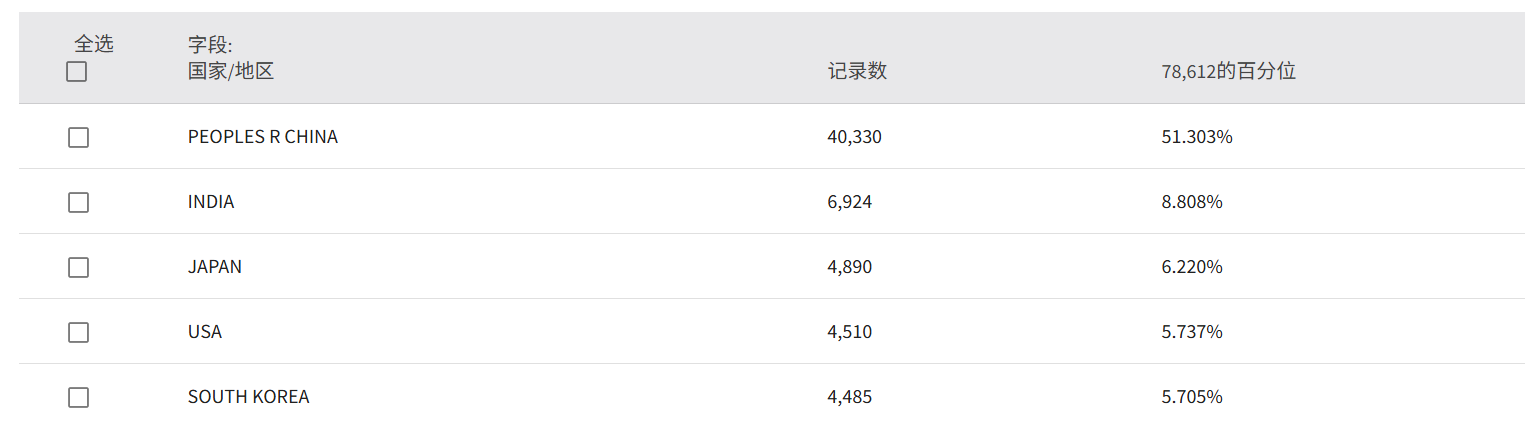Enable the USA row checkbox
Screen dimensions: 1525x424
tap(78, 332)
